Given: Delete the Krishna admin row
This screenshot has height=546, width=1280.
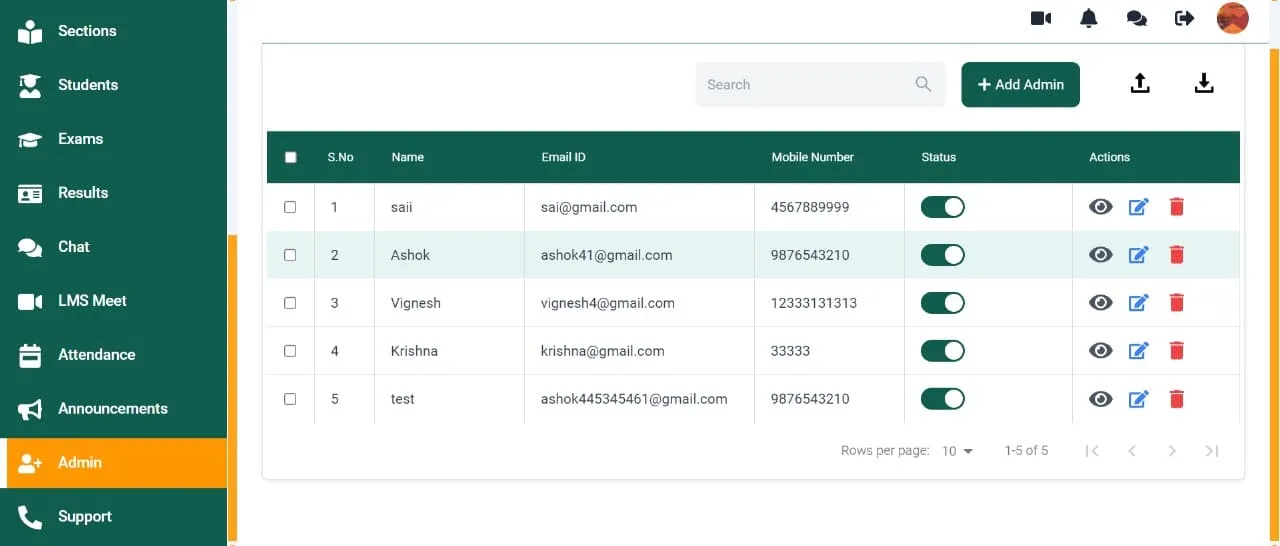Looking at the screenshot, I should pos(1177,351).
